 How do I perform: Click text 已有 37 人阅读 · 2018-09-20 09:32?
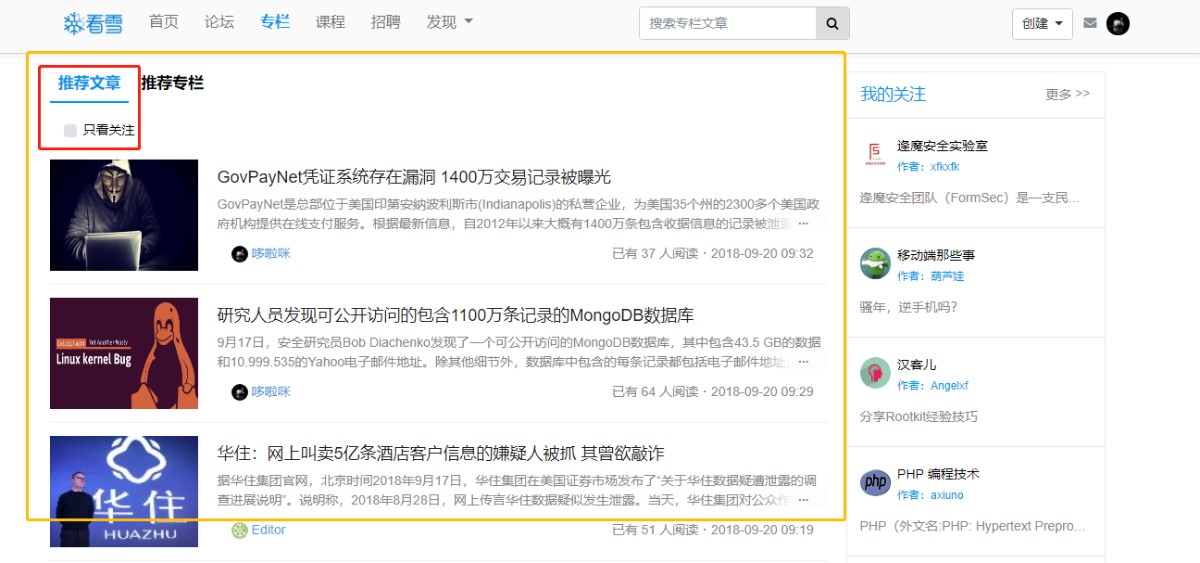[713, 254]
